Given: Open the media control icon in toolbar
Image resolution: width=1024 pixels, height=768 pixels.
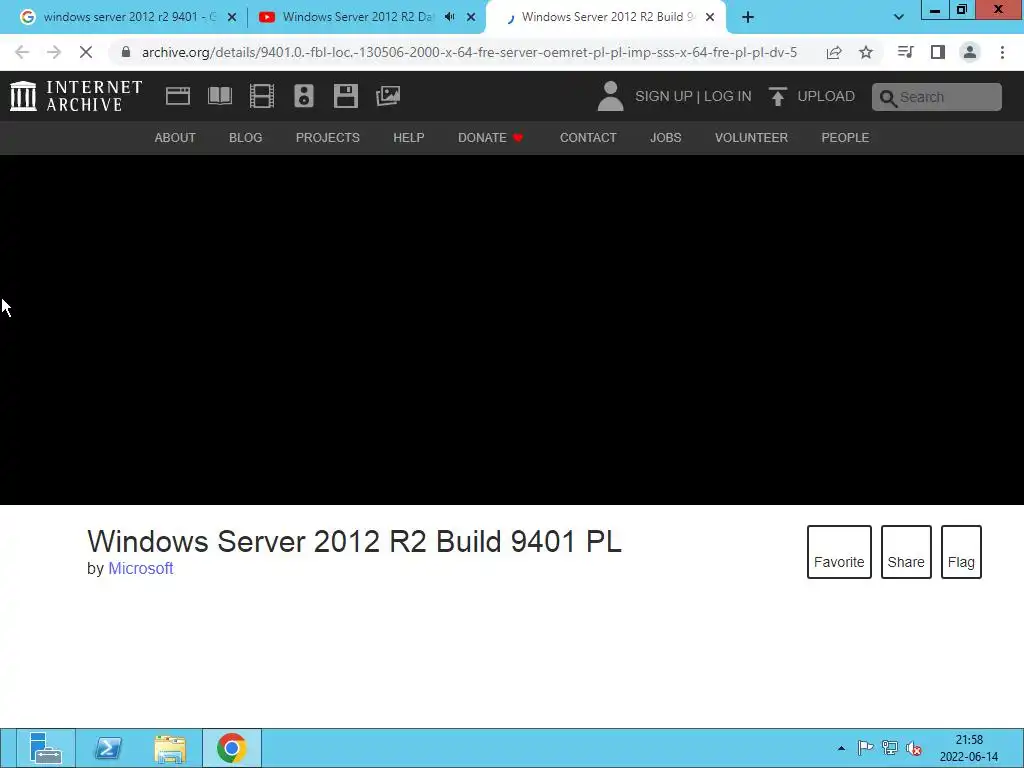Looking at the screenshot, I should (x=905, y=52).
